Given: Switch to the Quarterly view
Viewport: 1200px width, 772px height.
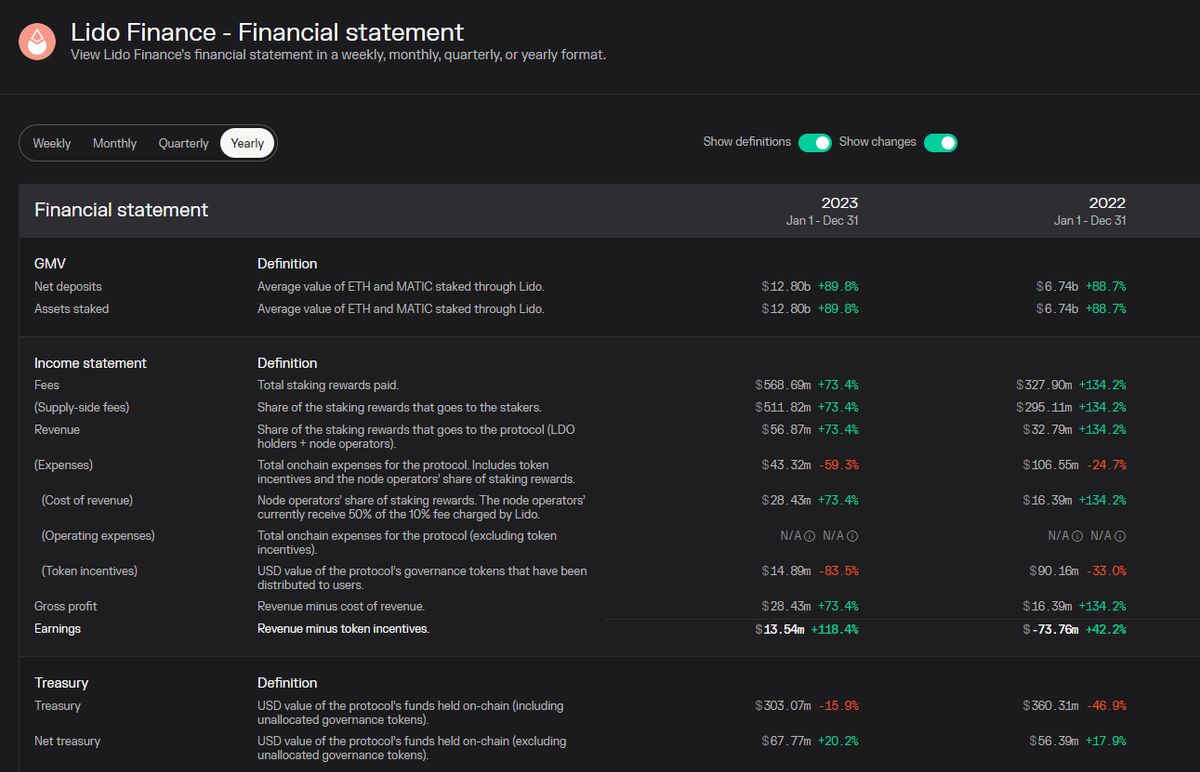Looking at the screenshot, I should [x=183, y=143].
